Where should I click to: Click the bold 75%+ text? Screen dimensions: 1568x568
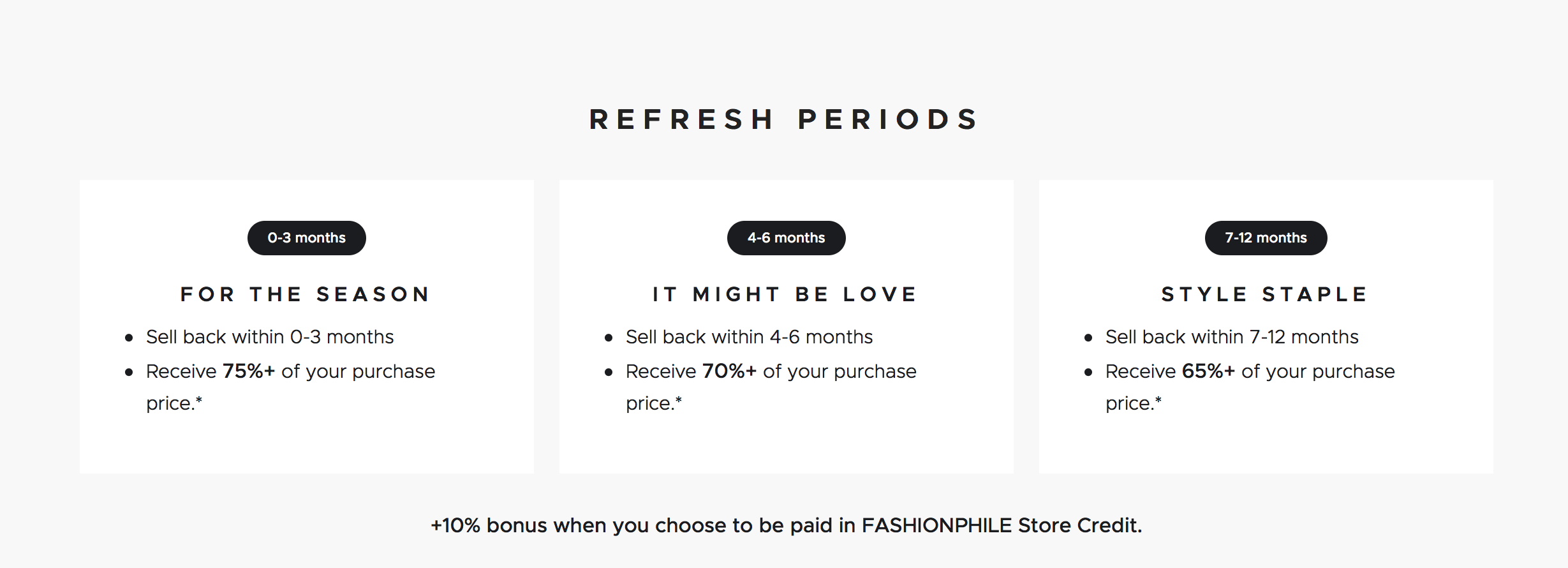pyautogui.click(x=249, y=371)
